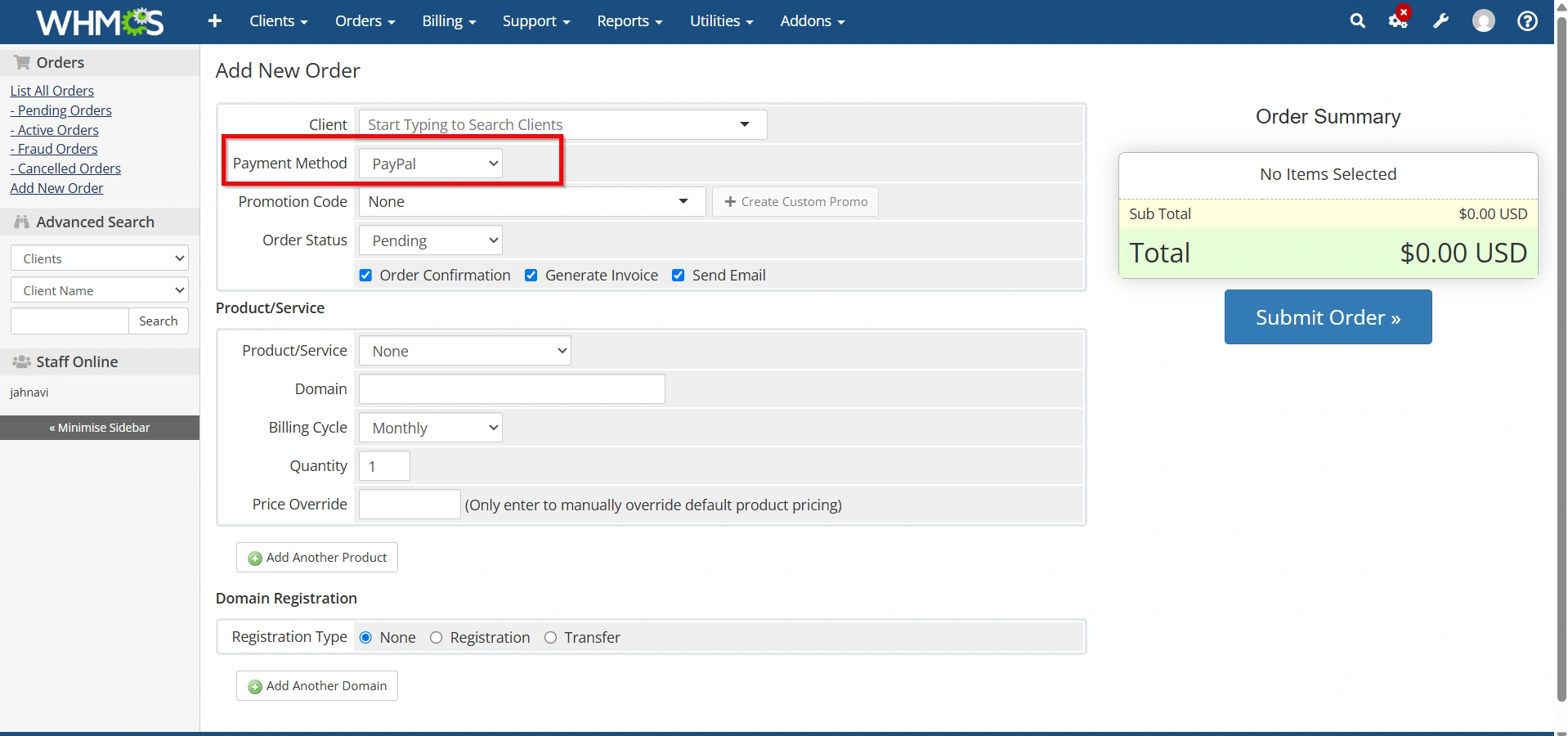Open the search magnifier icon
The image size is (1568, 736).
pos(1357,21)
